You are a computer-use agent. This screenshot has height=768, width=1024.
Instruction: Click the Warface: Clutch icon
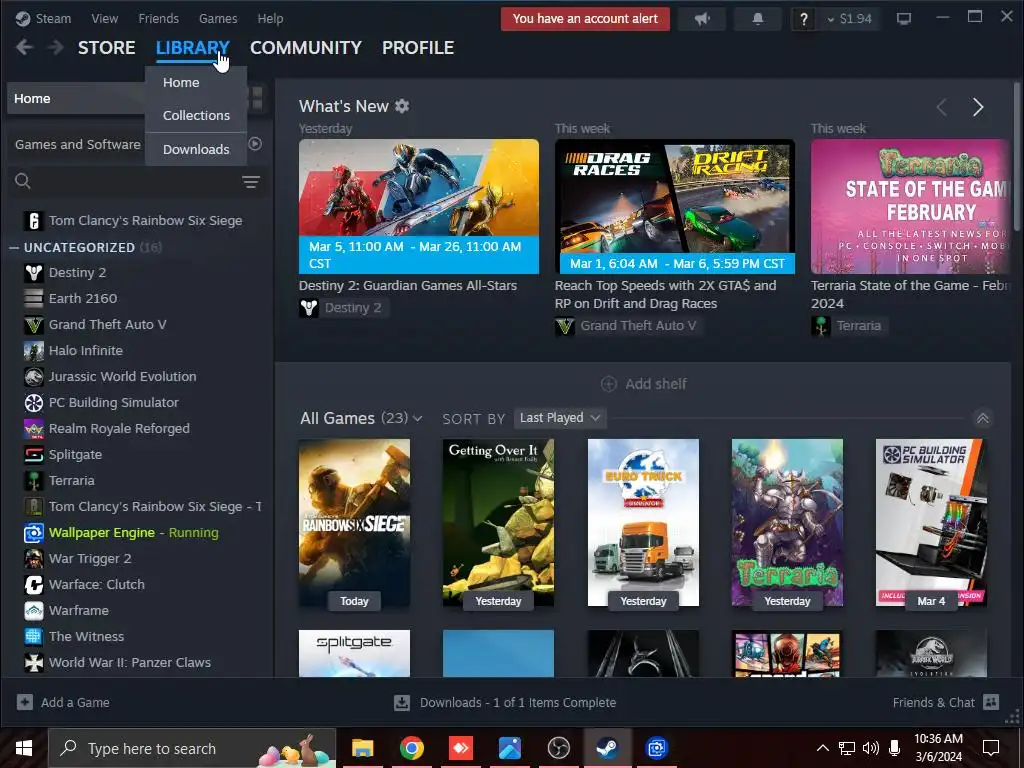34,584
